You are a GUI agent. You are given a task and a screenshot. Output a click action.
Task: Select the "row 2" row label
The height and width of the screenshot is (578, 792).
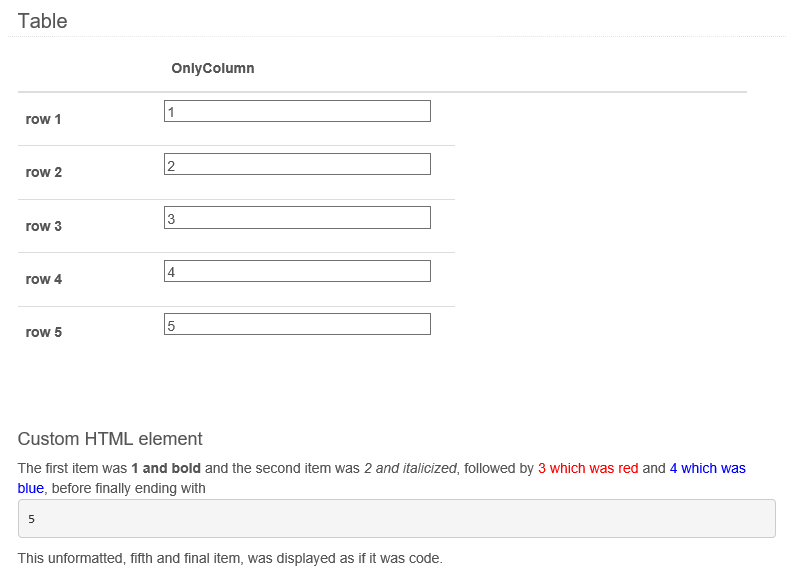click(x=44, y=172)
